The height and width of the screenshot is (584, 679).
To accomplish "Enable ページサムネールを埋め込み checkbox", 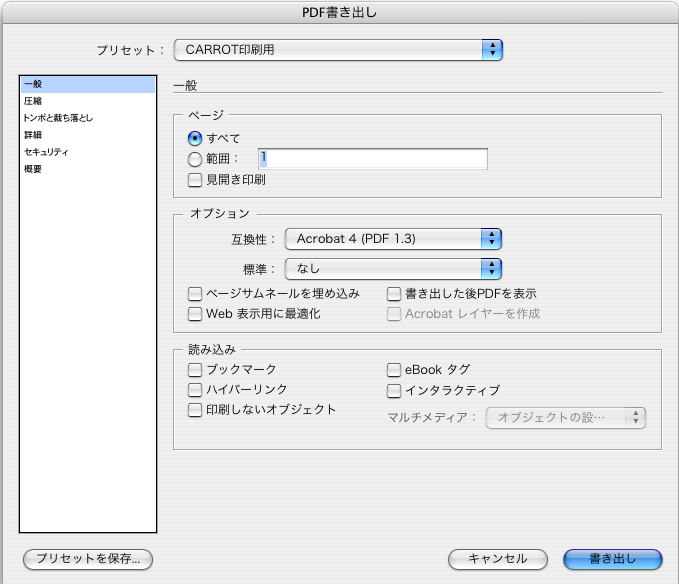I will tap(195, 294).
